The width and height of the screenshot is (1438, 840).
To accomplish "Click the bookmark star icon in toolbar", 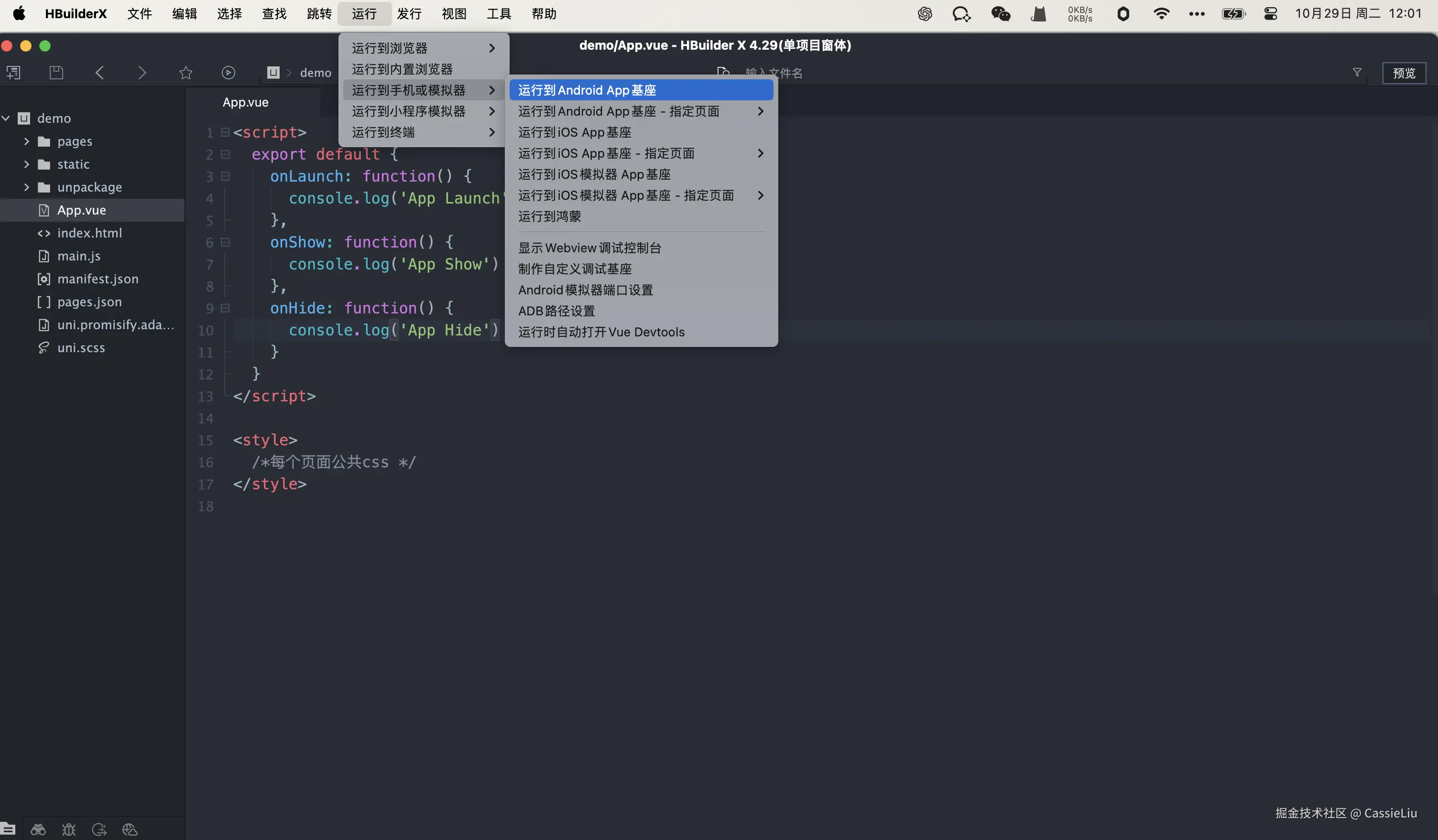I will [x=185, y=73].
